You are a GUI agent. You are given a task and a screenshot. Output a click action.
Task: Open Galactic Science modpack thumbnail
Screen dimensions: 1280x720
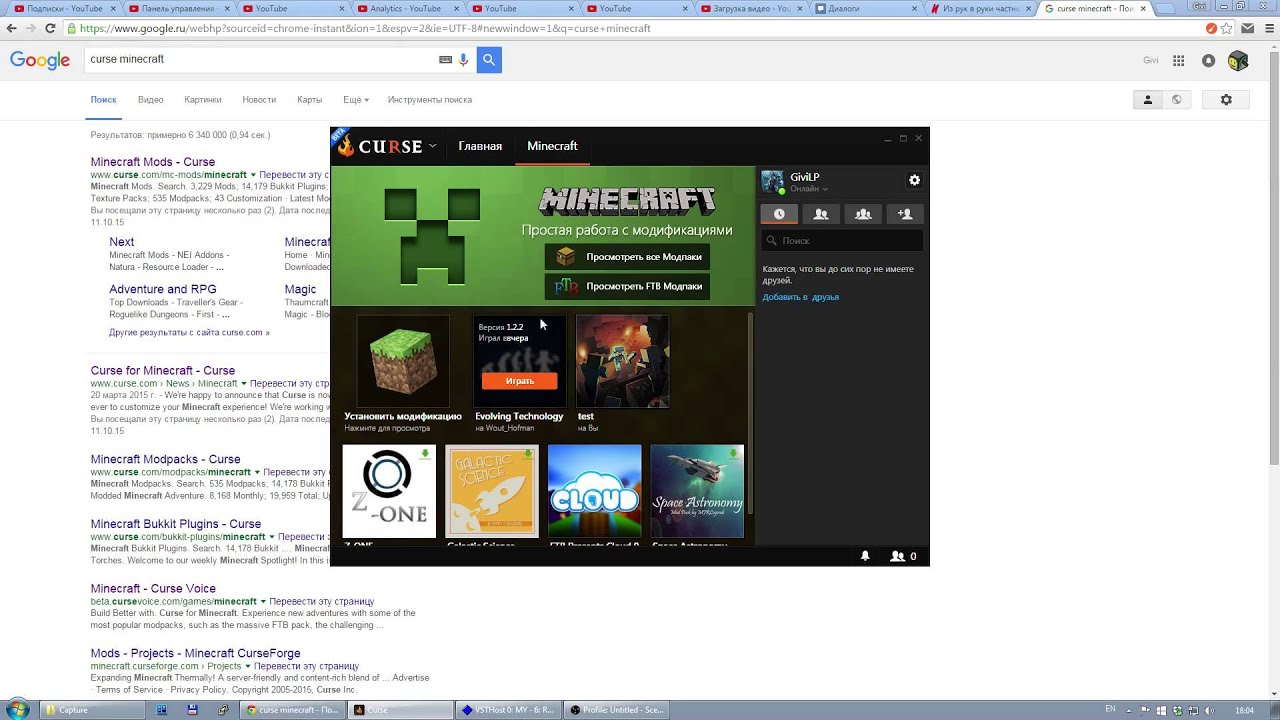pyautogui.click(x=492, y=492)
